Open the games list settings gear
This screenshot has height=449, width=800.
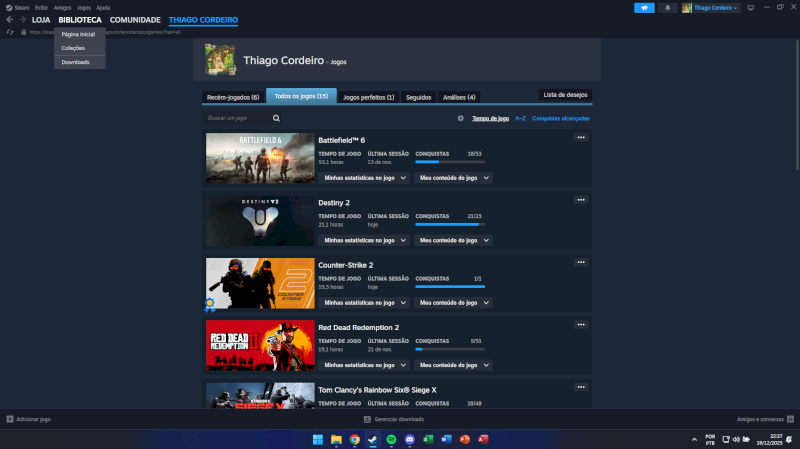tap(461, 118)
